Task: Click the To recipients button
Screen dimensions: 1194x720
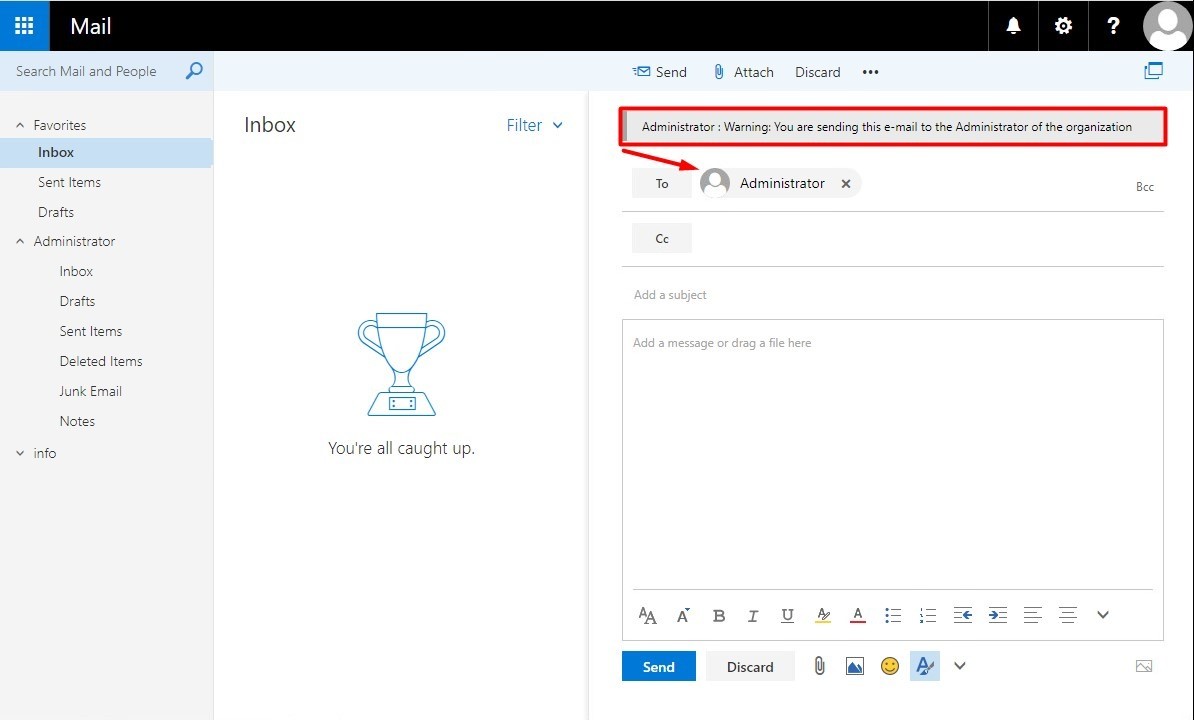Action: [x=662, y=183]
